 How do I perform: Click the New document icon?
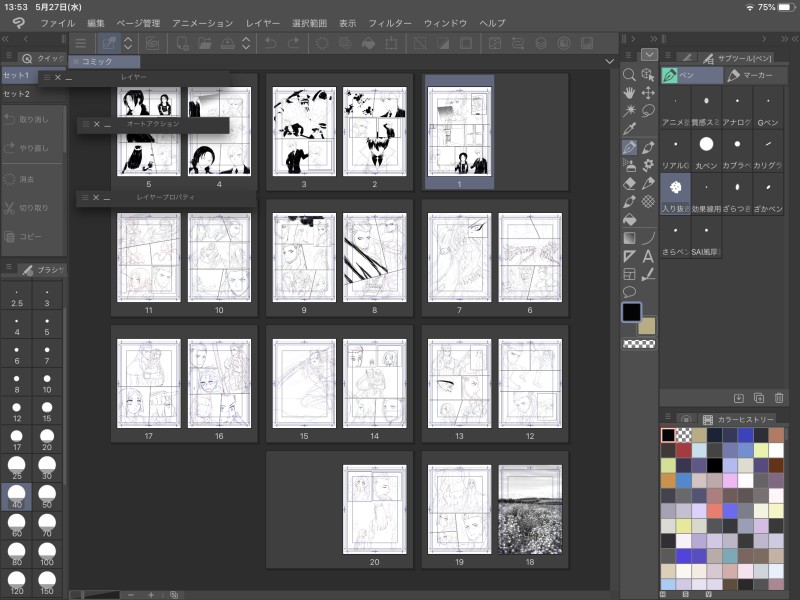click(x=182, y=43)
